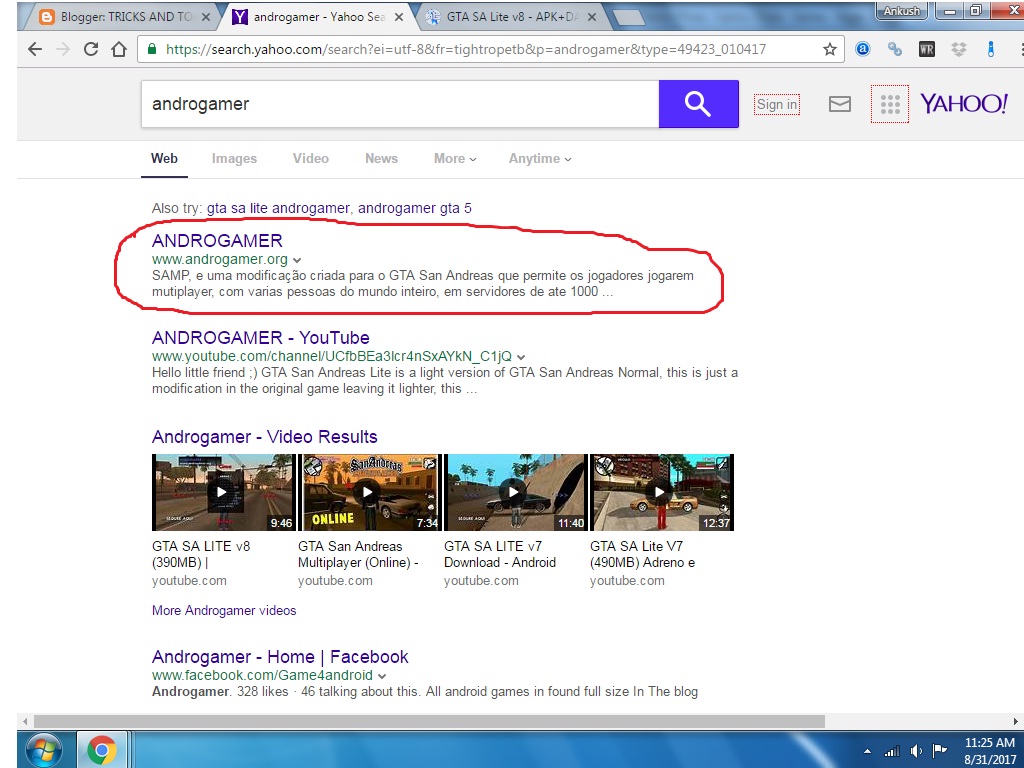Image resolution: width=1024 pixels, height=768 pixels.
Task: Close the GTA SA Lite v8 tab
Action: pos(592,17)
